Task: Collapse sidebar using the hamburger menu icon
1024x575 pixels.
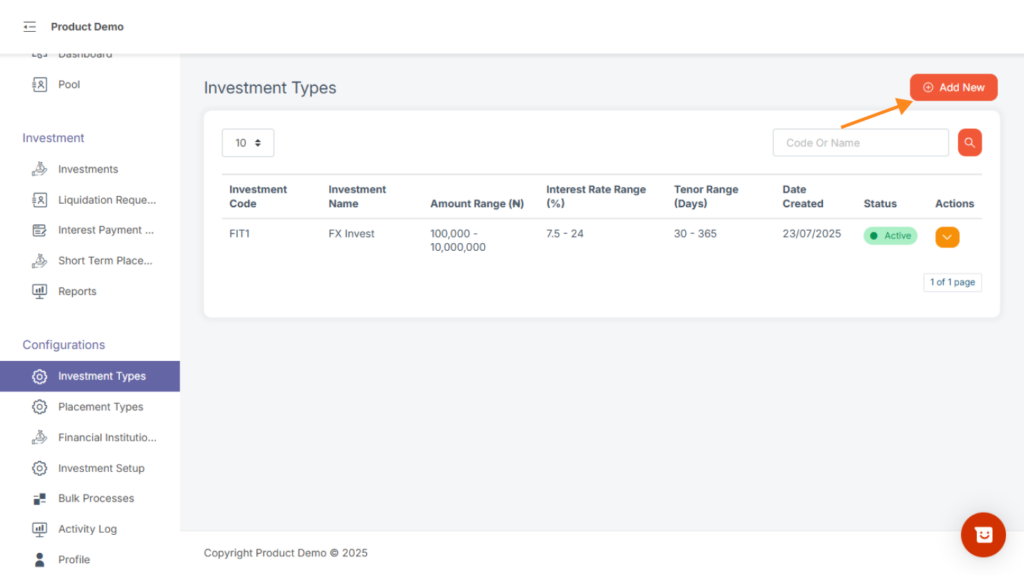Action: pyautogui.click(x=29, y=27)
